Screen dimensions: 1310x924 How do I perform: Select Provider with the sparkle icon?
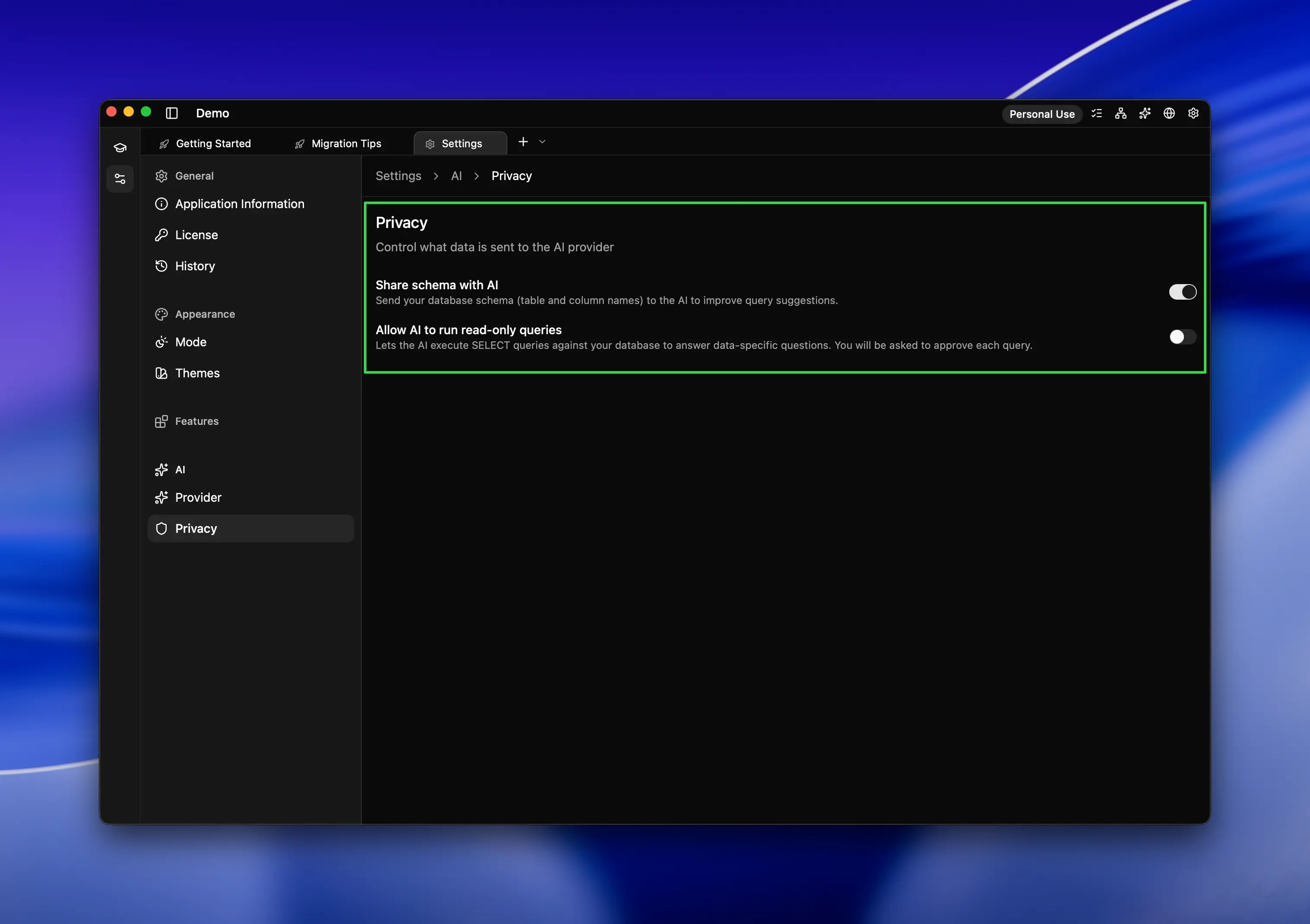click(x=197, y=497)
